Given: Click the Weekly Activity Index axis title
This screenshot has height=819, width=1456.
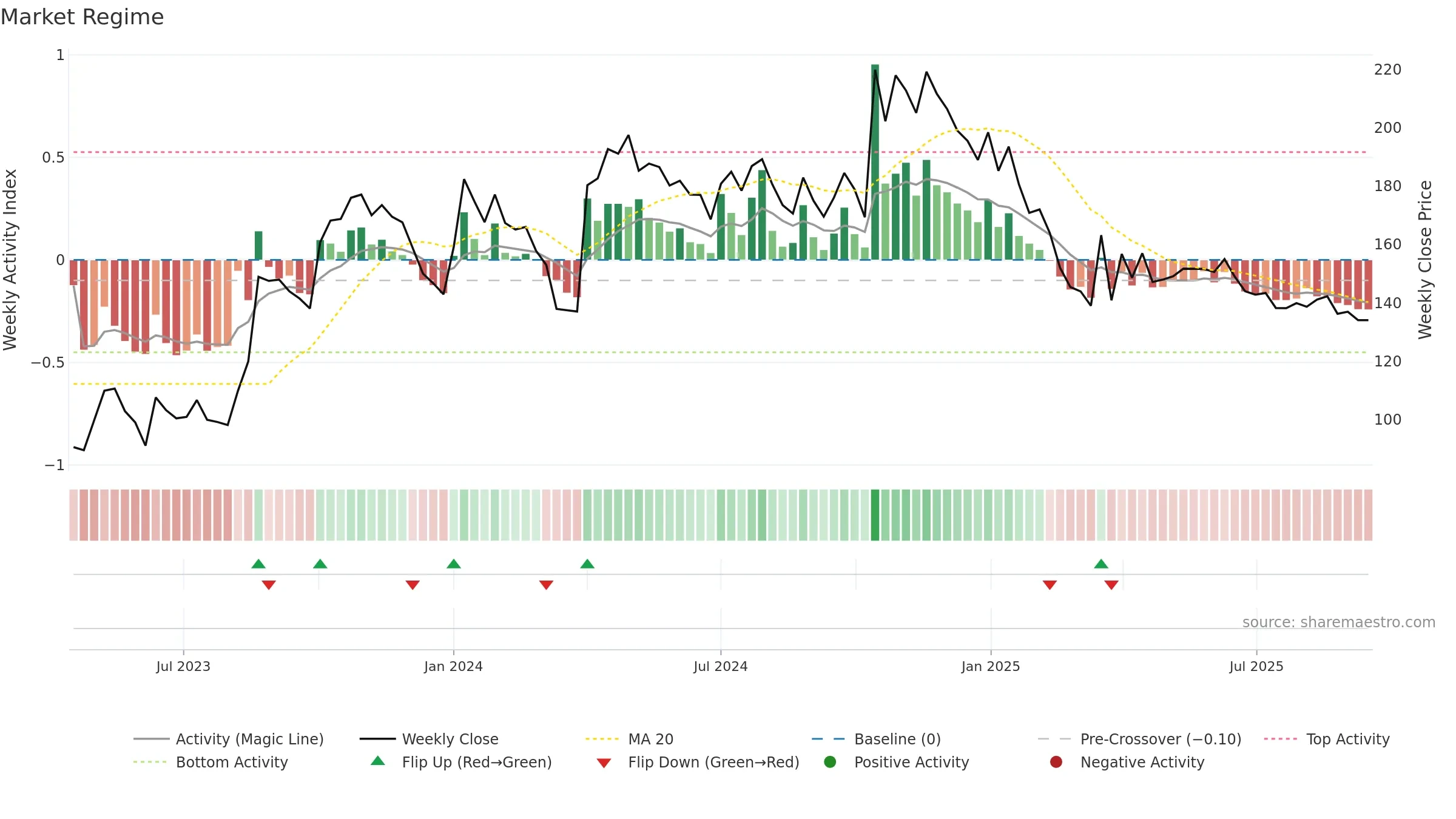Looking at the screenshot, I should [x=10, y=260].
